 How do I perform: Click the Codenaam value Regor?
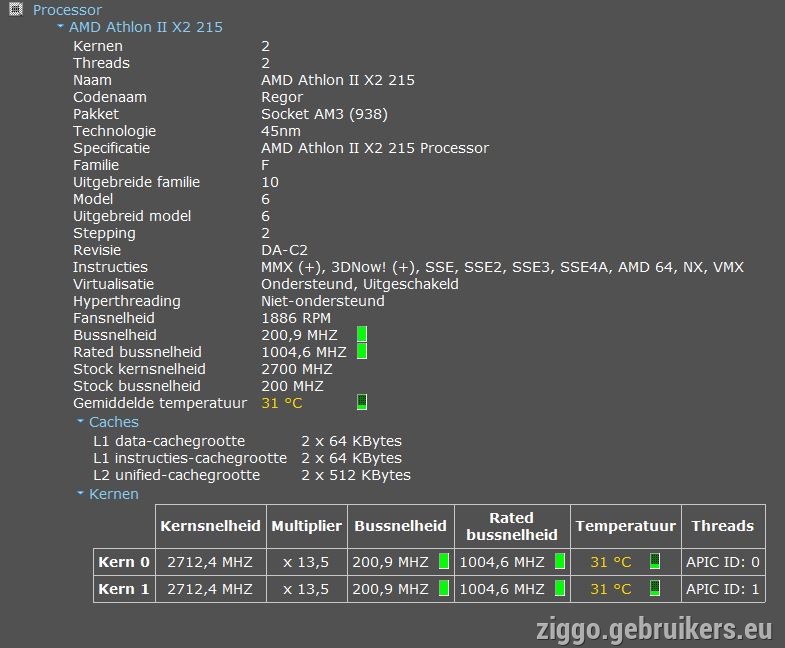282,97
